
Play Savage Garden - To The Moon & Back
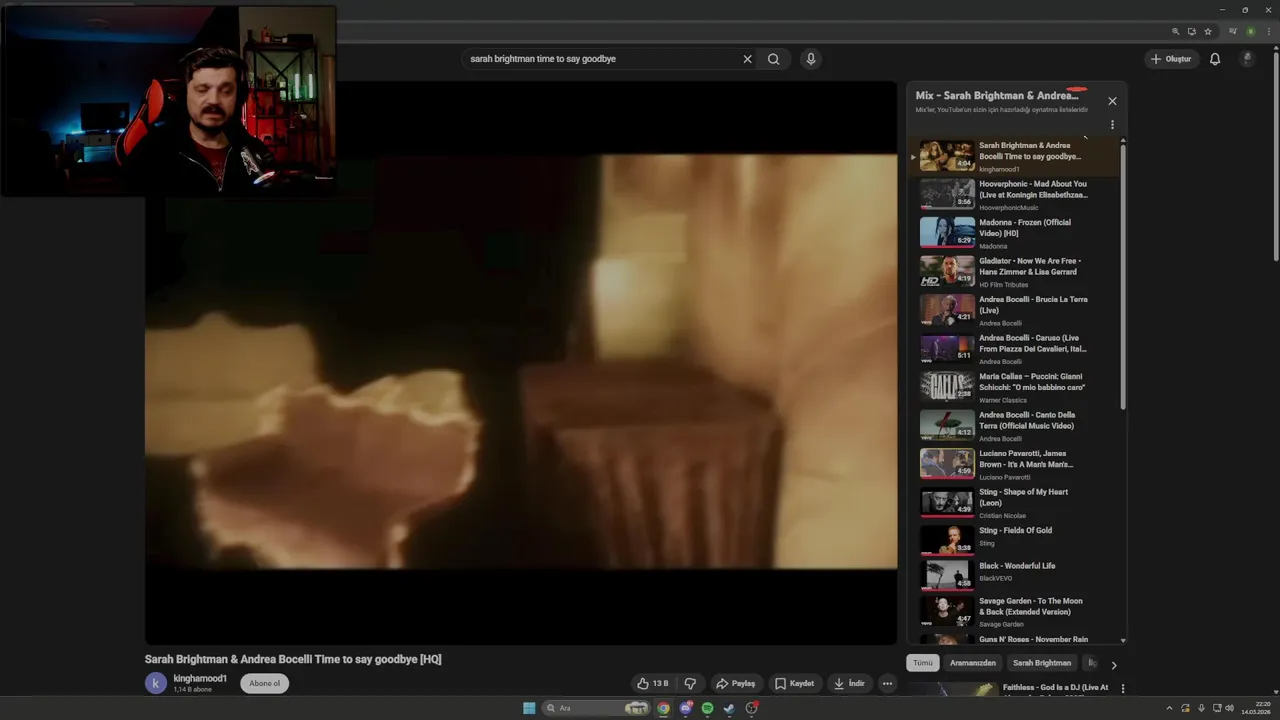tap(1014, 610)
